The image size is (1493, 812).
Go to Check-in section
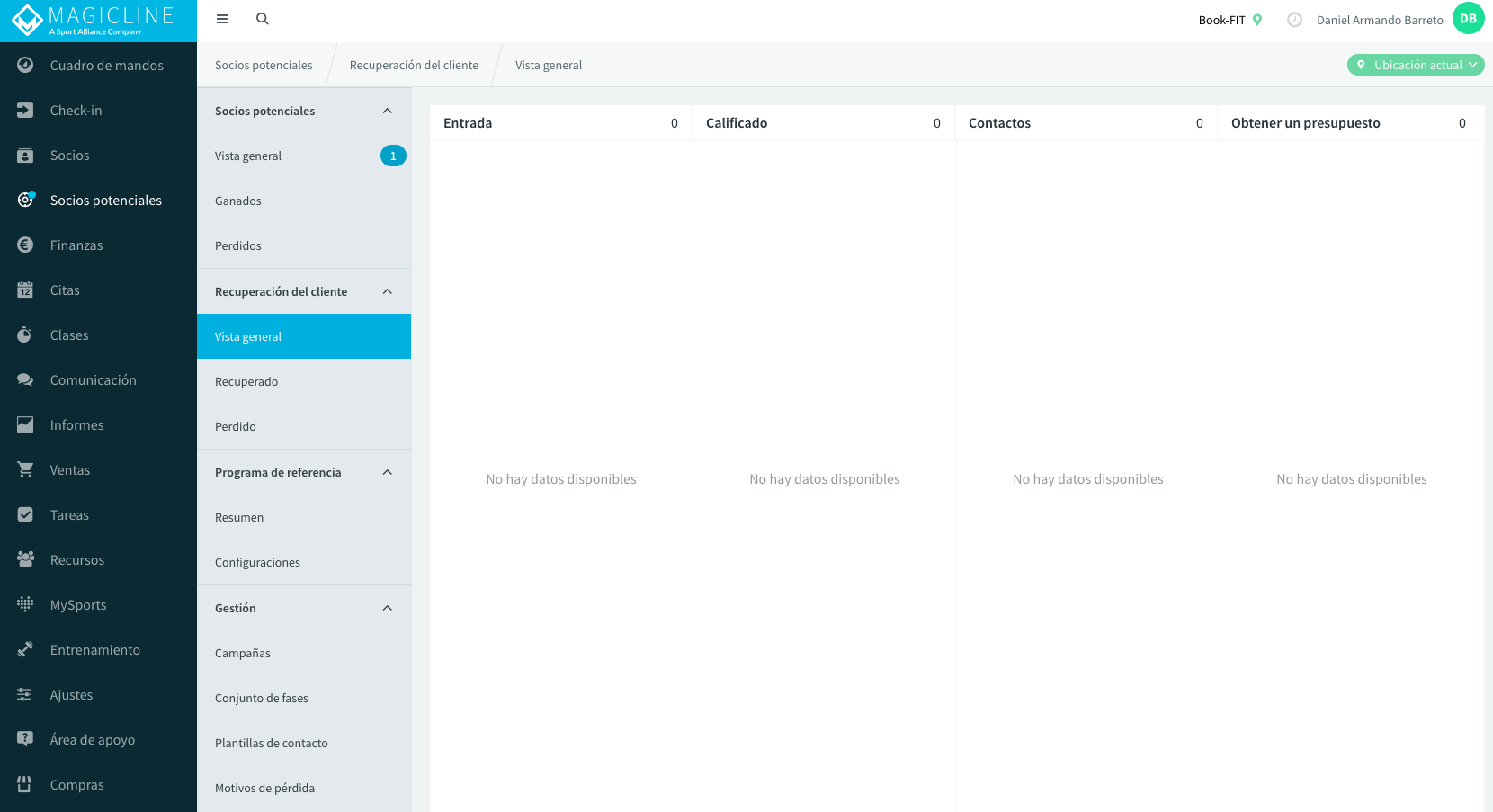click(x=98, y=110)
